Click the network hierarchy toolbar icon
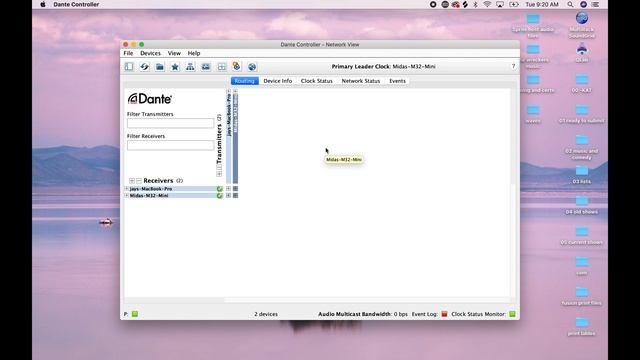 190,67
